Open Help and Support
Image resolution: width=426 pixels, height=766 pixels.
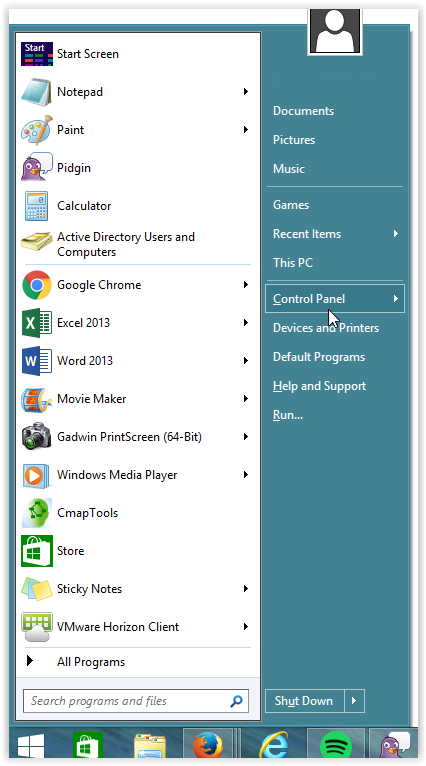pyautogui.click(x=320, y=386)
